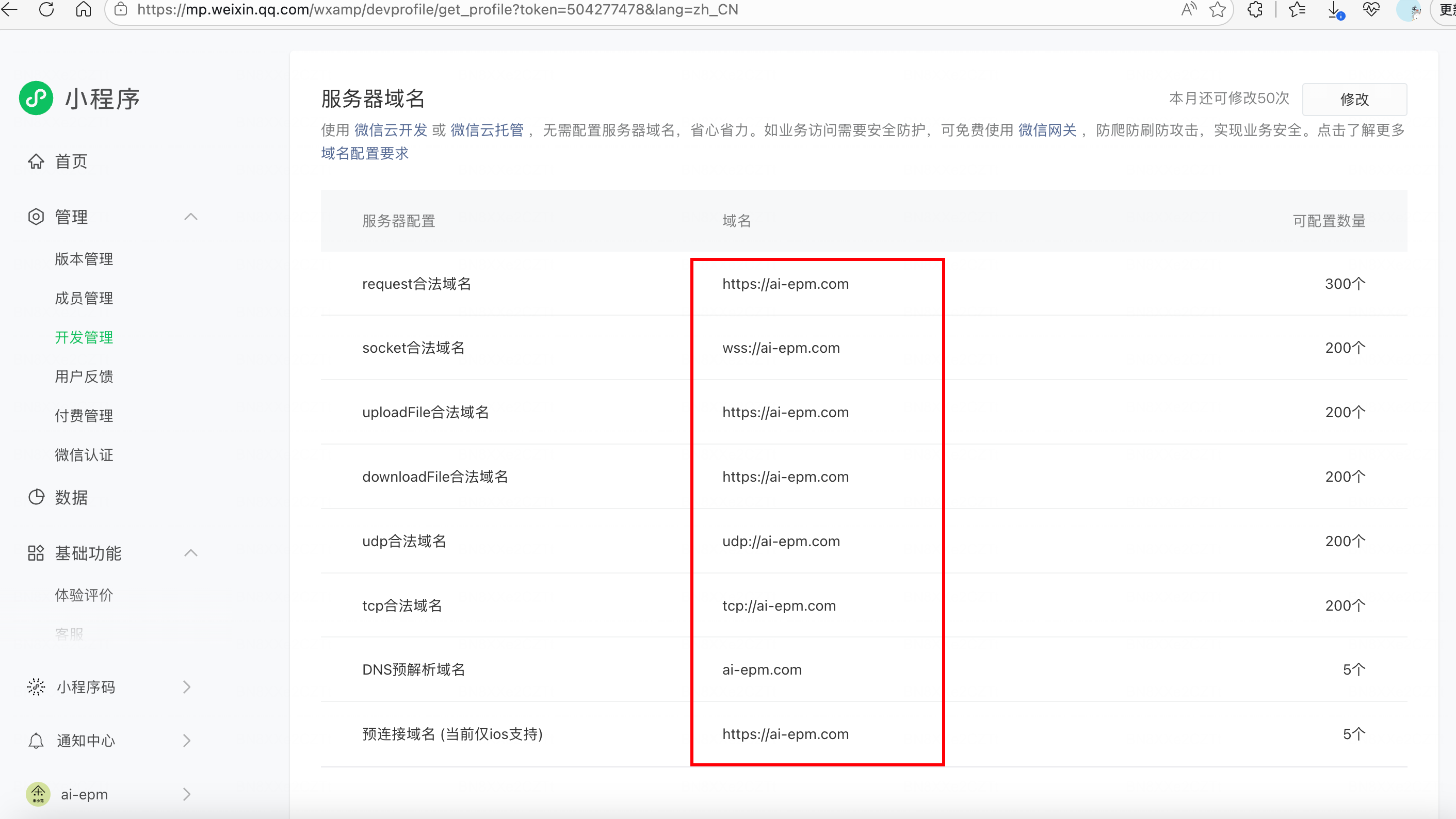Screen dimensions: 1456x819
Task: Click the browser address bar URL
Action: [438, 10]
